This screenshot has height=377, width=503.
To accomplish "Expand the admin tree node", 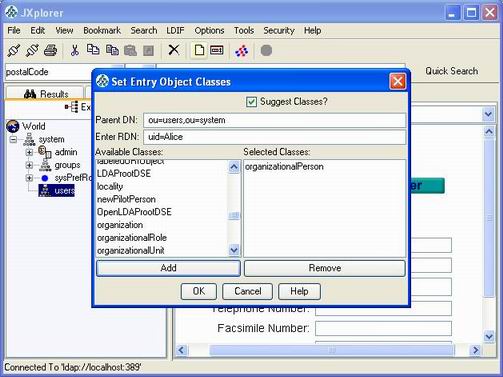I will (29, 152).
